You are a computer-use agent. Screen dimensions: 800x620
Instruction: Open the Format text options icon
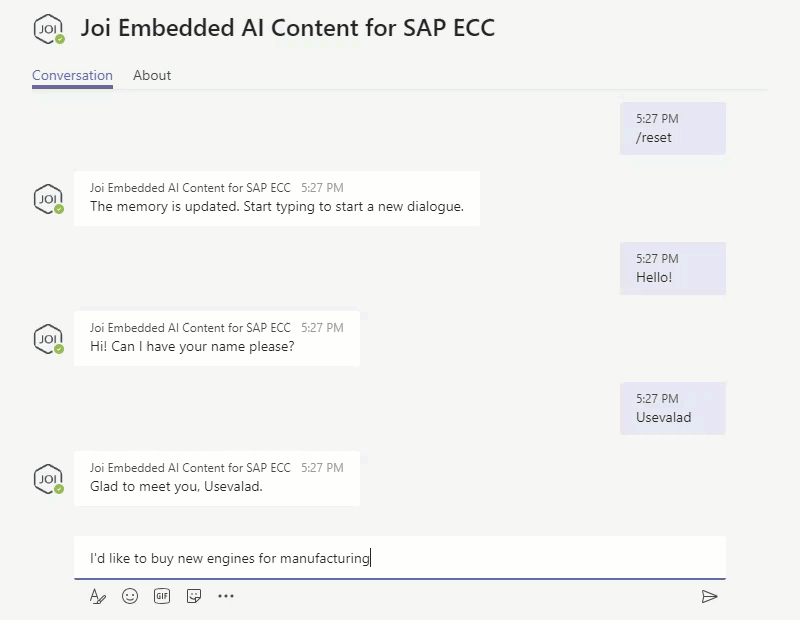tap(97, 596)
